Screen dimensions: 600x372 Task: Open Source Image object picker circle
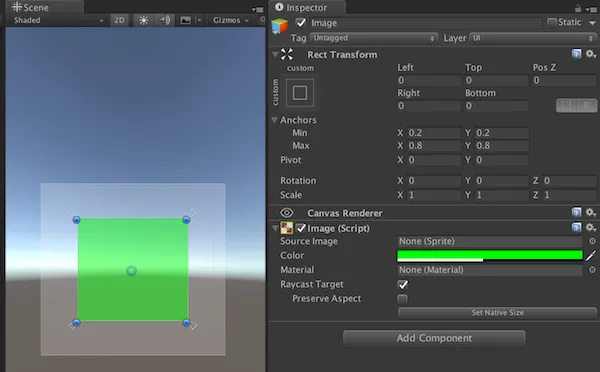(592, 241)
